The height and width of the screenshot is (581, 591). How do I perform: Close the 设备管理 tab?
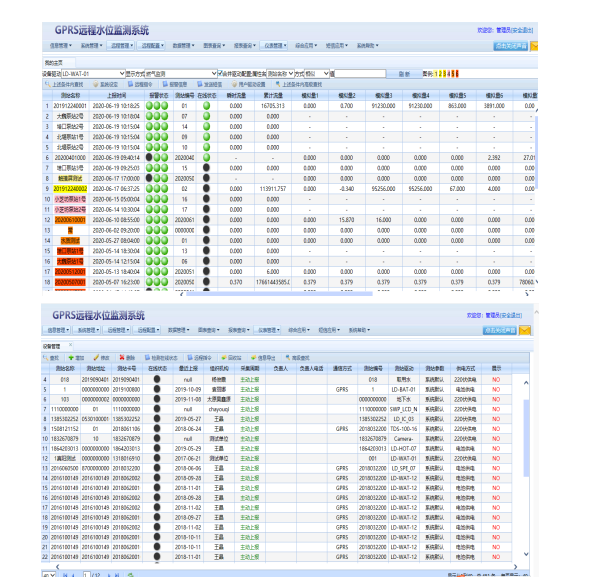pos(70,345)
